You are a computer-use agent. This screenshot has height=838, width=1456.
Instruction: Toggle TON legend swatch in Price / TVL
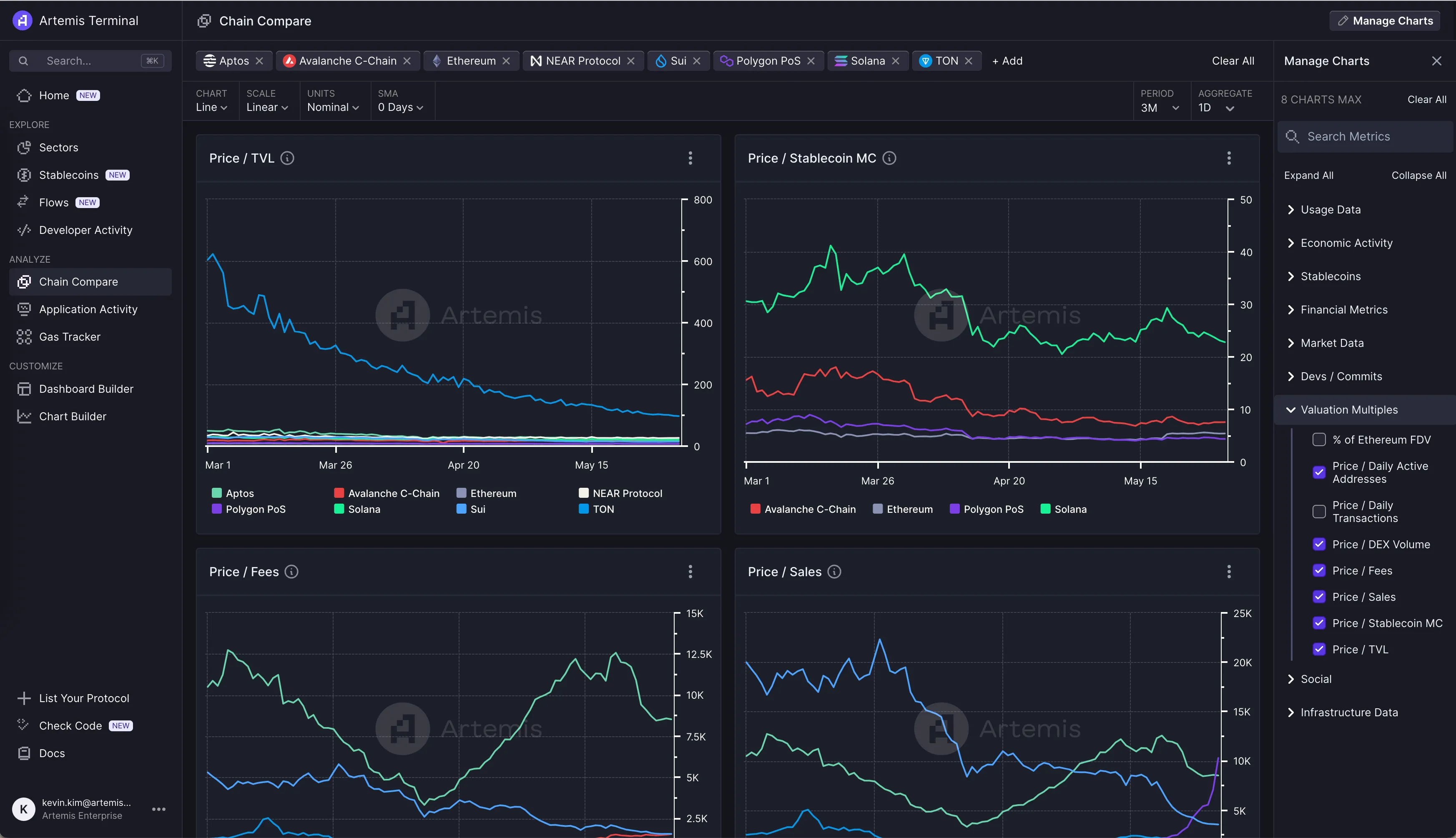tap(584, 509)
